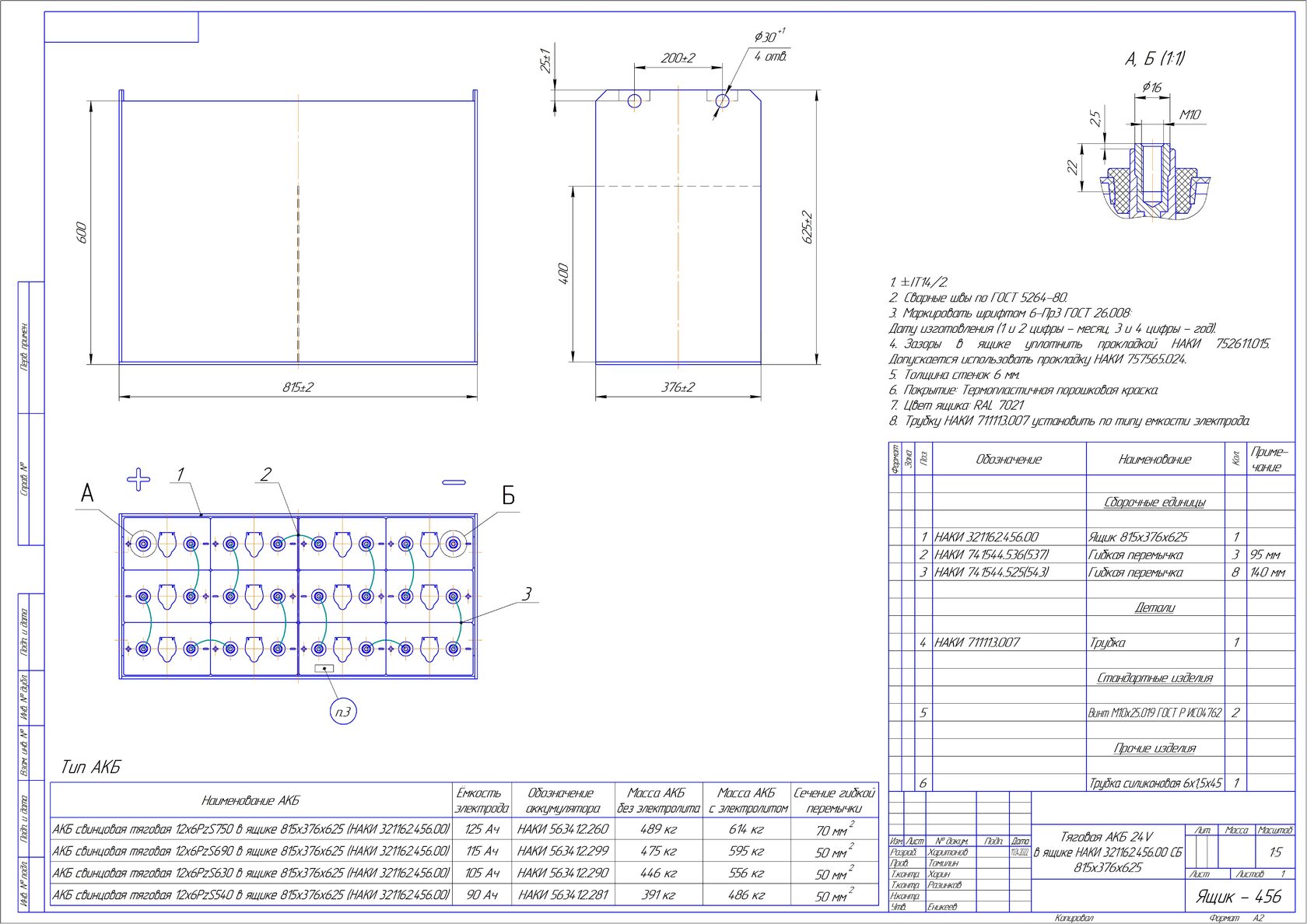Select the 625±2 height dimension
Image resolution: width=1307 pixels, height=924 pixels.
pyautogui.click(x=808, y=227)
